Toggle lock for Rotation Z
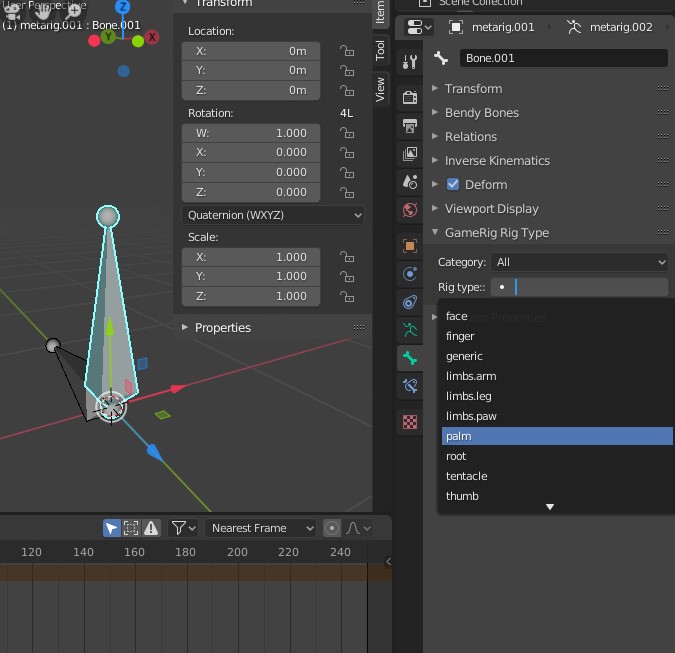This screenshot has height=653, width=675. (x=347, y=192)
